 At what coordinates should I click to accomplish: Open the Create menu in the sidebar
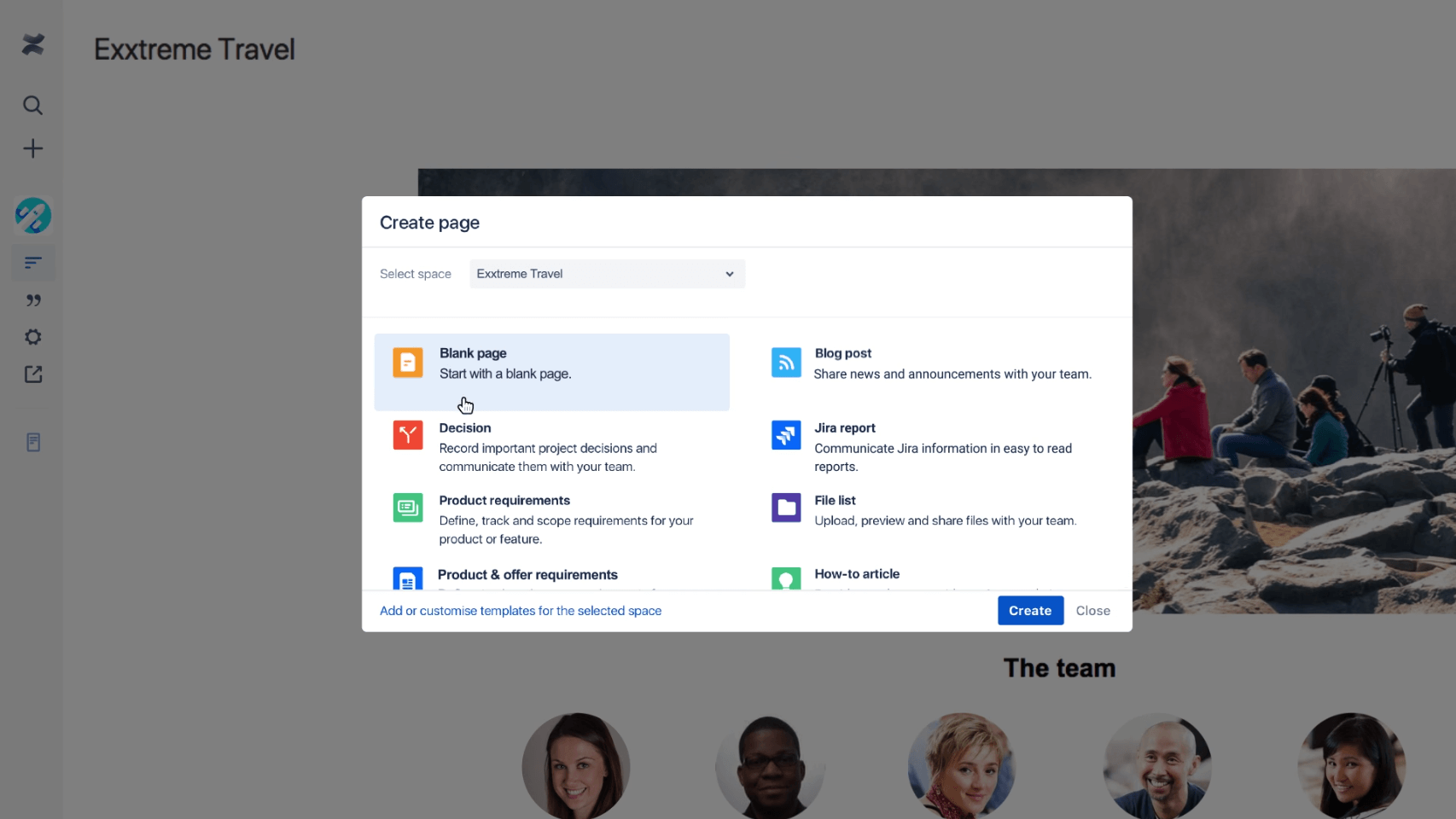(32, 148)
